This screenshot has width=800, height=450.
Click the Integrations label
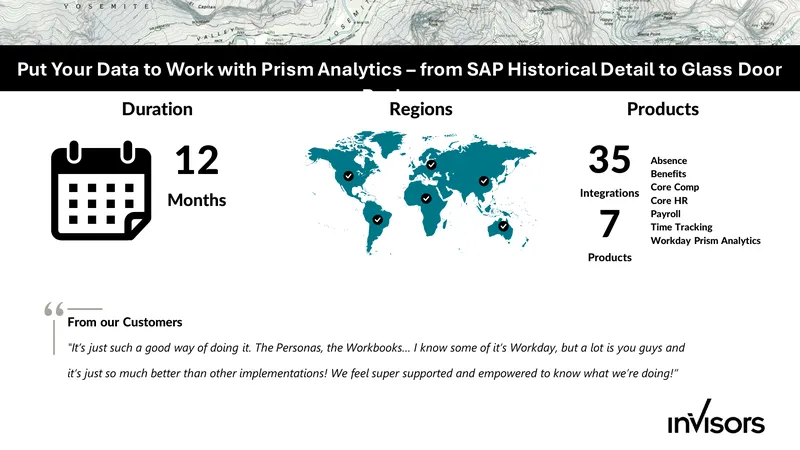609,193
